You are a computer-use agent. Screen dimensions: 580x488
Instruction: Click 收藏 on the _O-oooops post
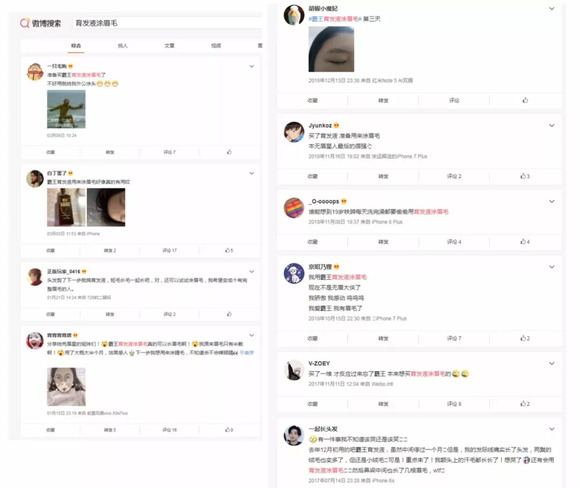click(x=313, y=242)
